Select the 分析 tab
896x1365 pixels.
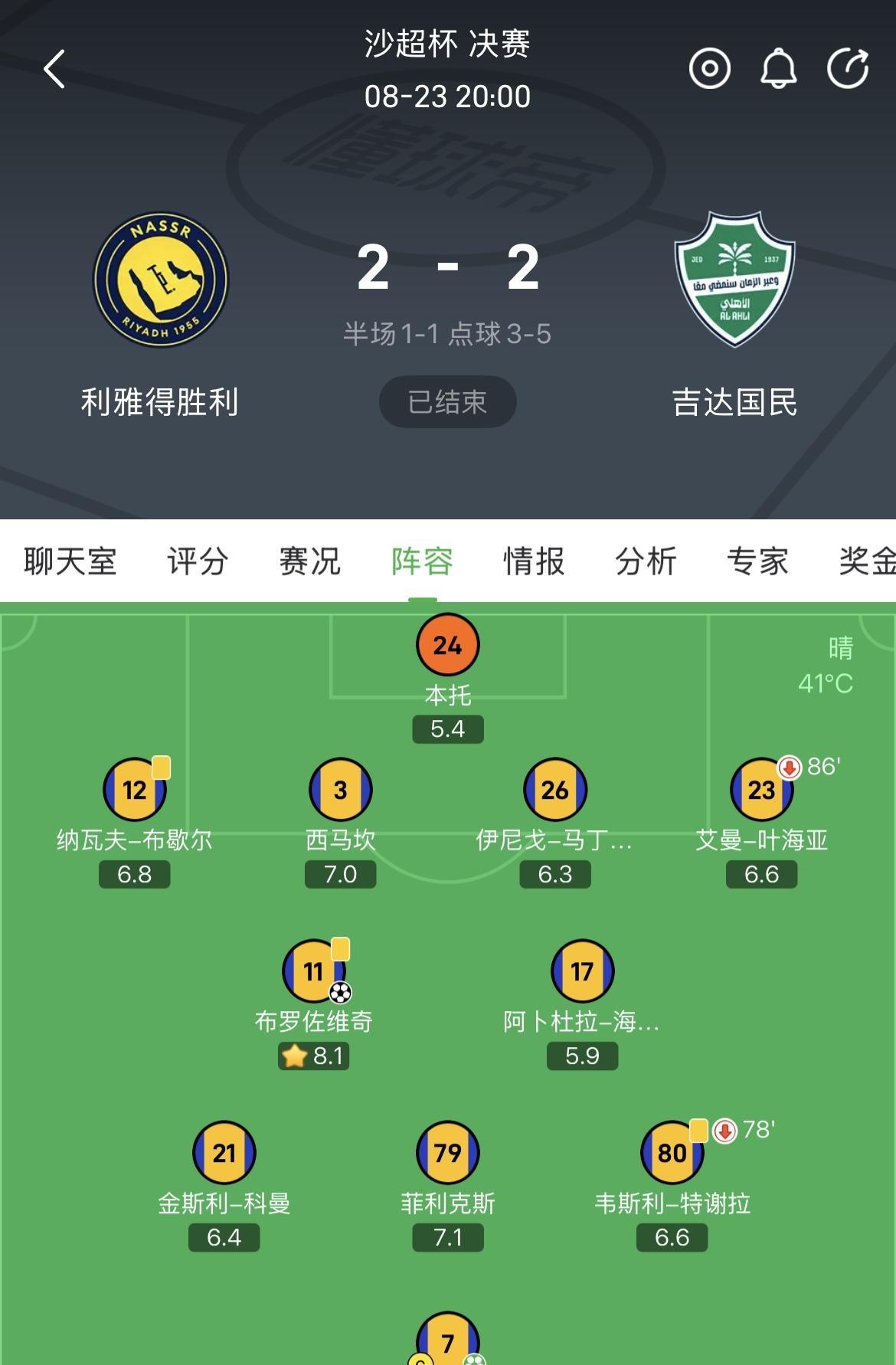(646, 561)
